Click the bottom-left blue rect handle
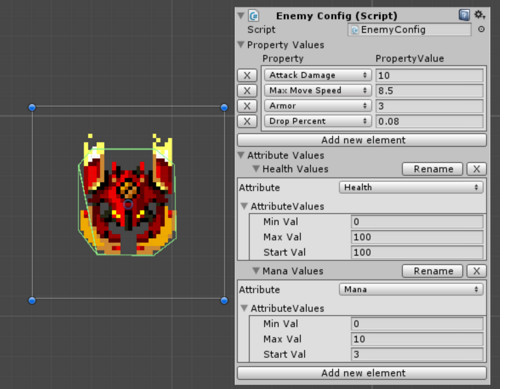Image resolution: width=516 pixels, height=389 pixels. [x=32, y=300]
